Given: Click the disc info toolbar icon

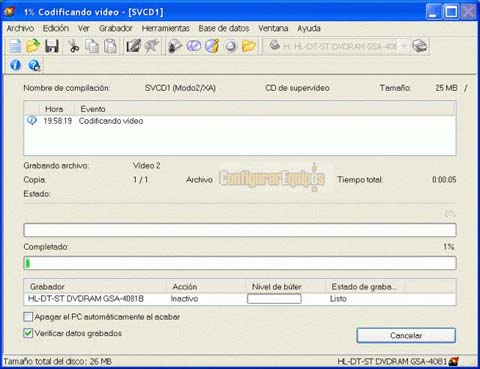Looking at the screenshot, I should click(212, 46).
